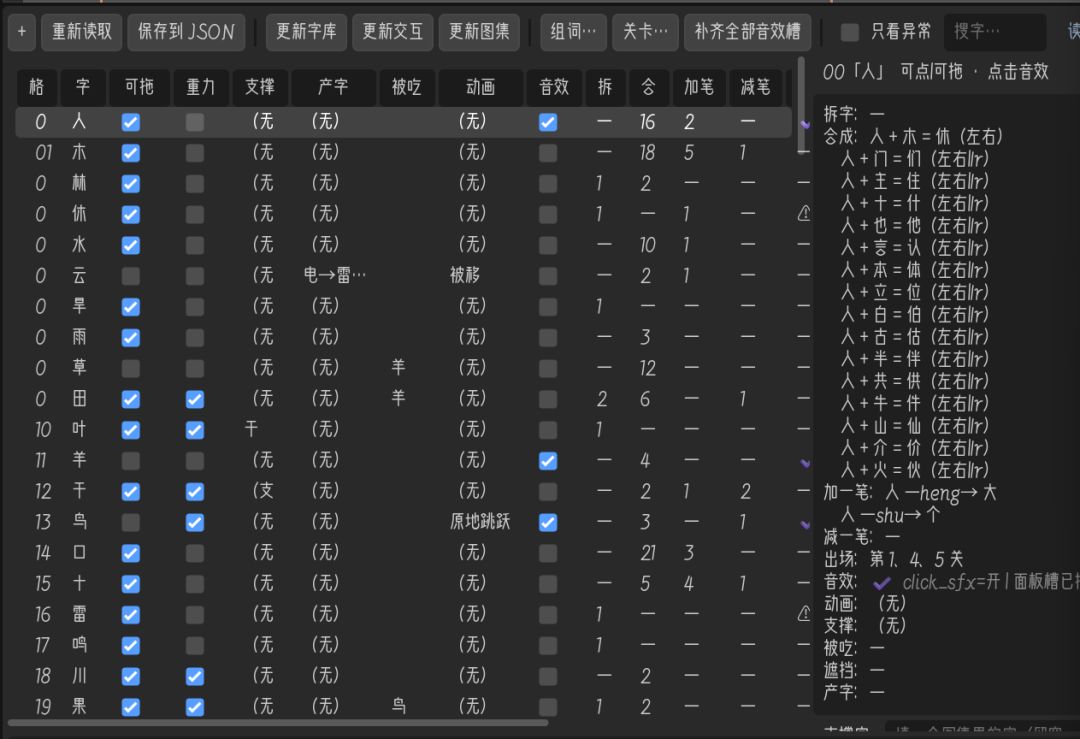The image size is (1080, 739).
Task: Click the 加笔 column header
Action: click(699, 87)
